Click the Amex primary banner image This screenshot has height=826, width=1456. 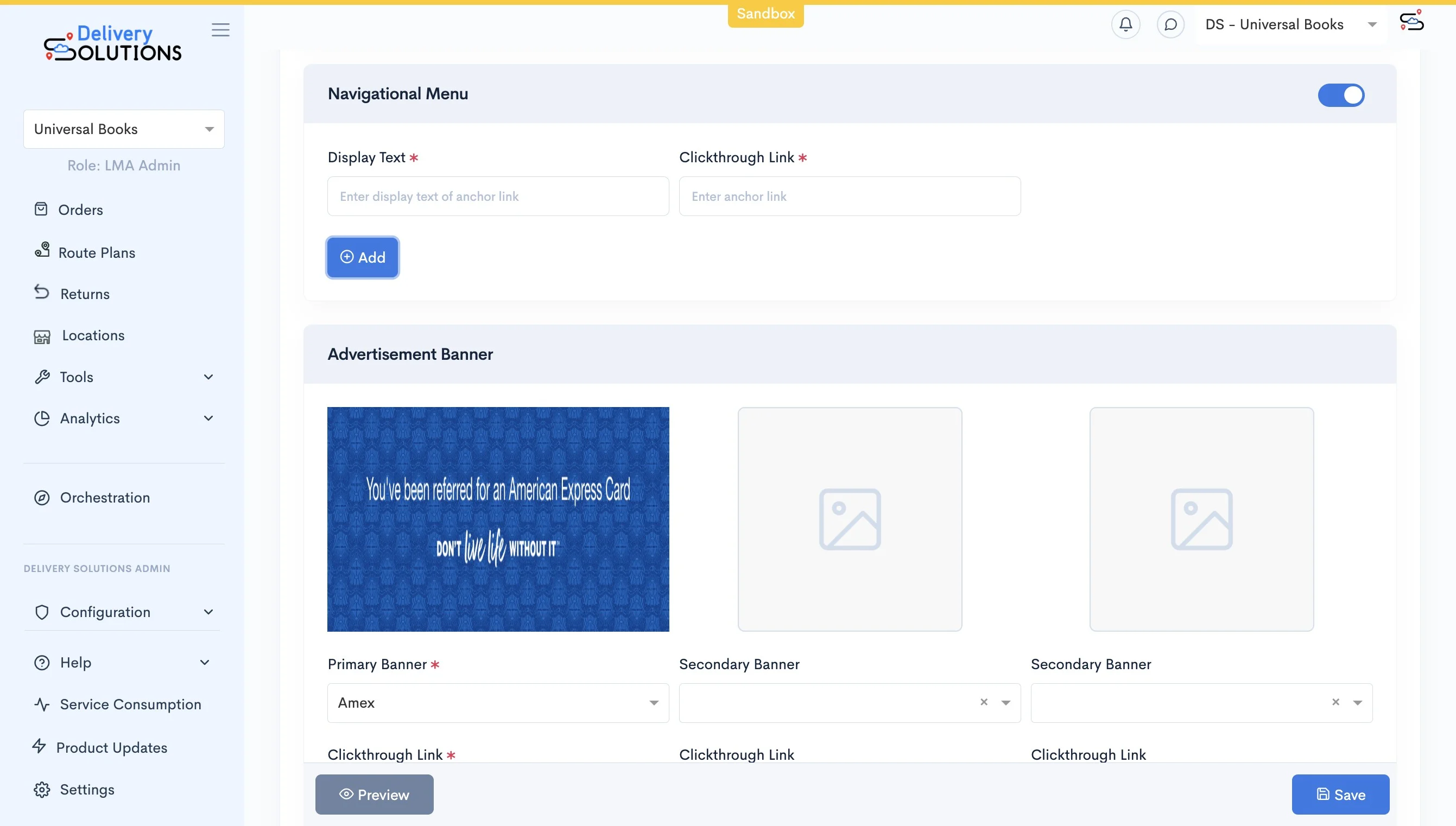pos(498,519)
